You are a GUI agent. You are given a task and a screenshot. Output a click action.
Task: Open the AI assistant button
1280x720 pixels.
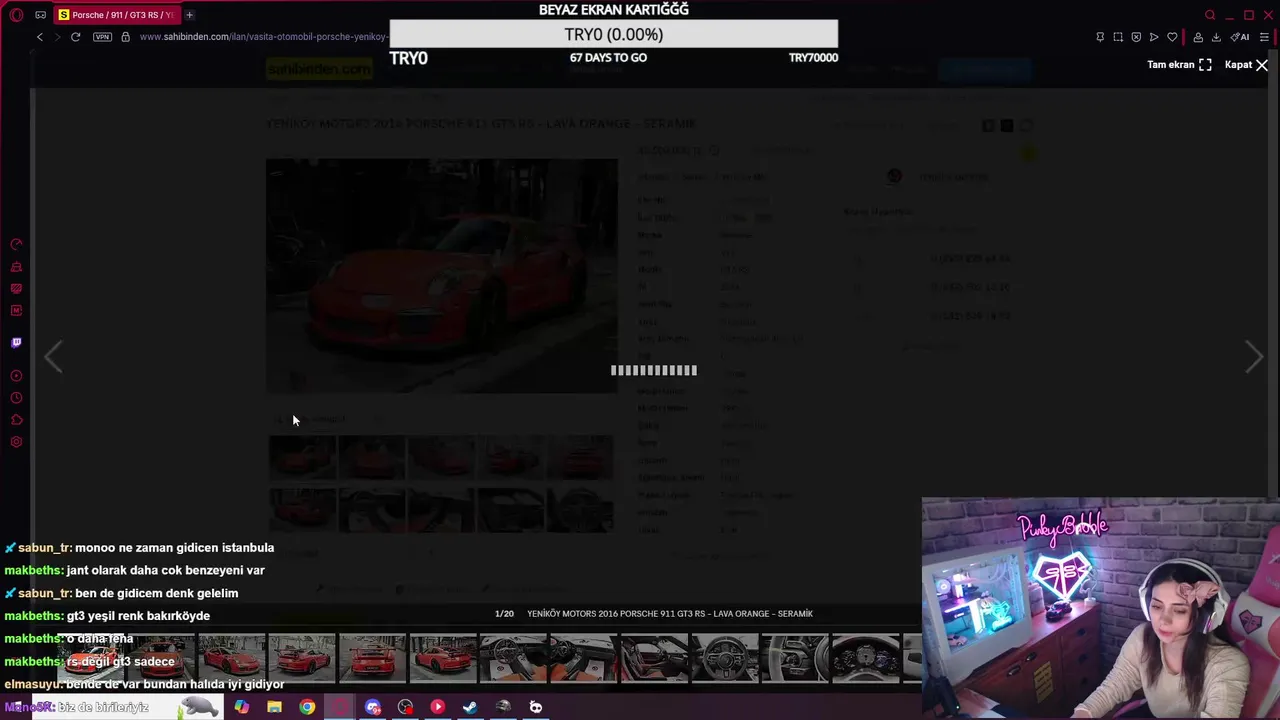click(1240, 37)
